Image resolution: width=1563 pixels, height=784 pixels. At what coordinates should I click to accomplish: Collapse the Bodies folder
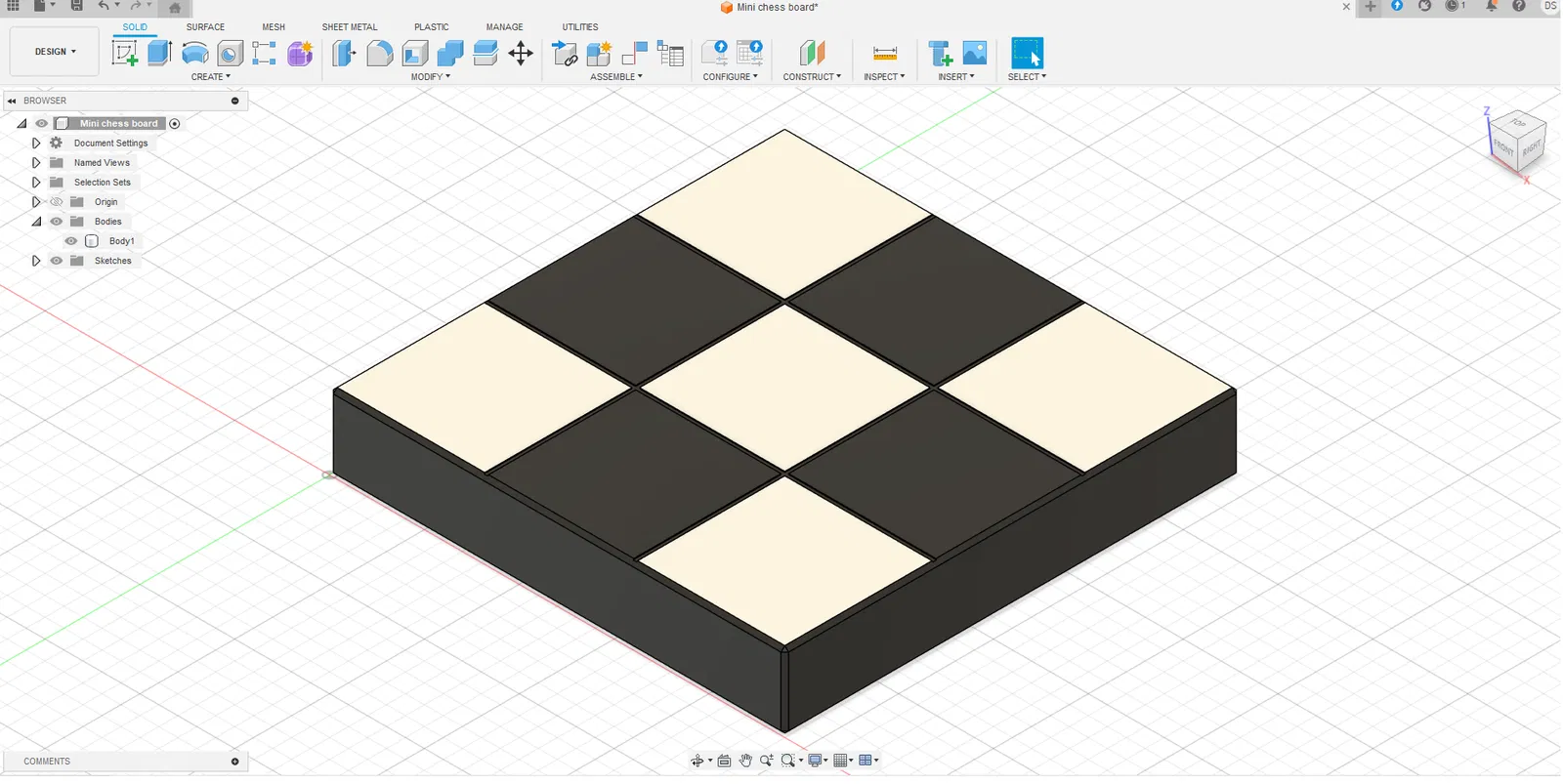36,222
